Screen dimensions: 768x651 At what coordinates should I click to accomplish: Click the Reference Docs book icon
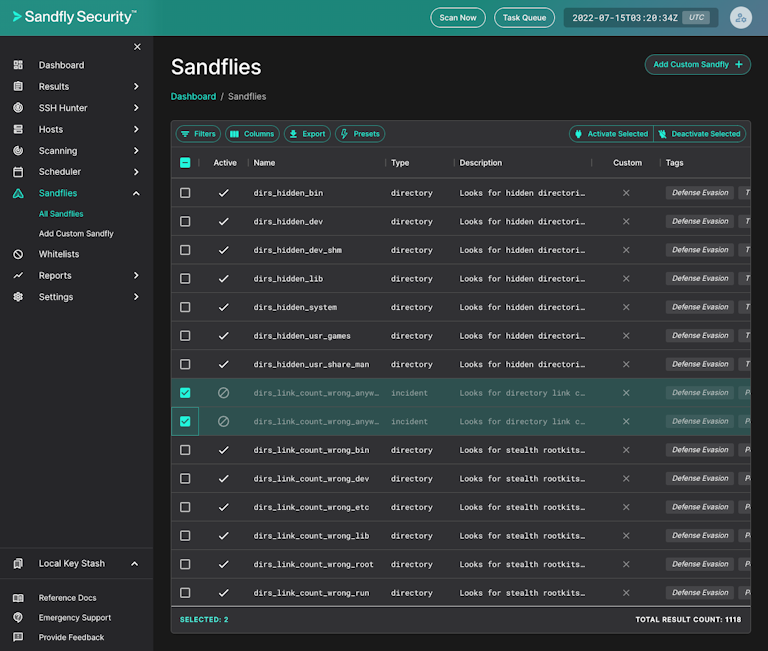click(18, 598)
